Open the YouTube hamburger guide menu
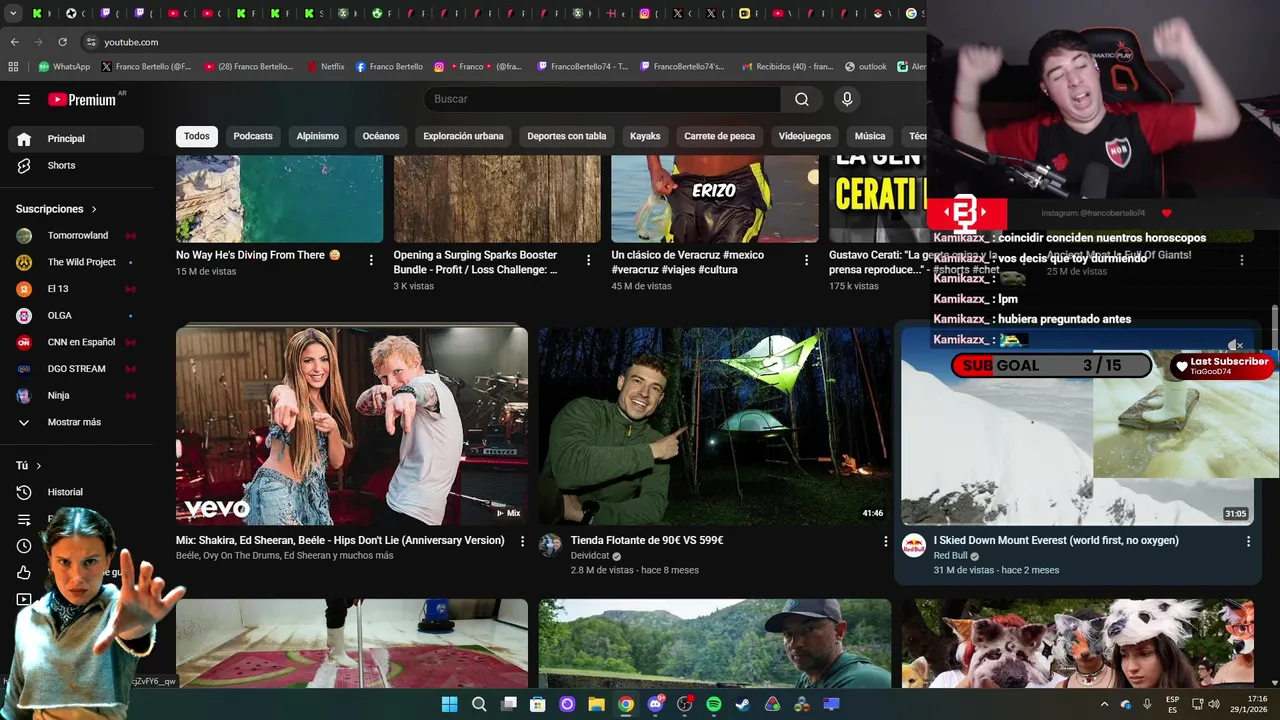The image size is (1280, 720). (24, 99)
